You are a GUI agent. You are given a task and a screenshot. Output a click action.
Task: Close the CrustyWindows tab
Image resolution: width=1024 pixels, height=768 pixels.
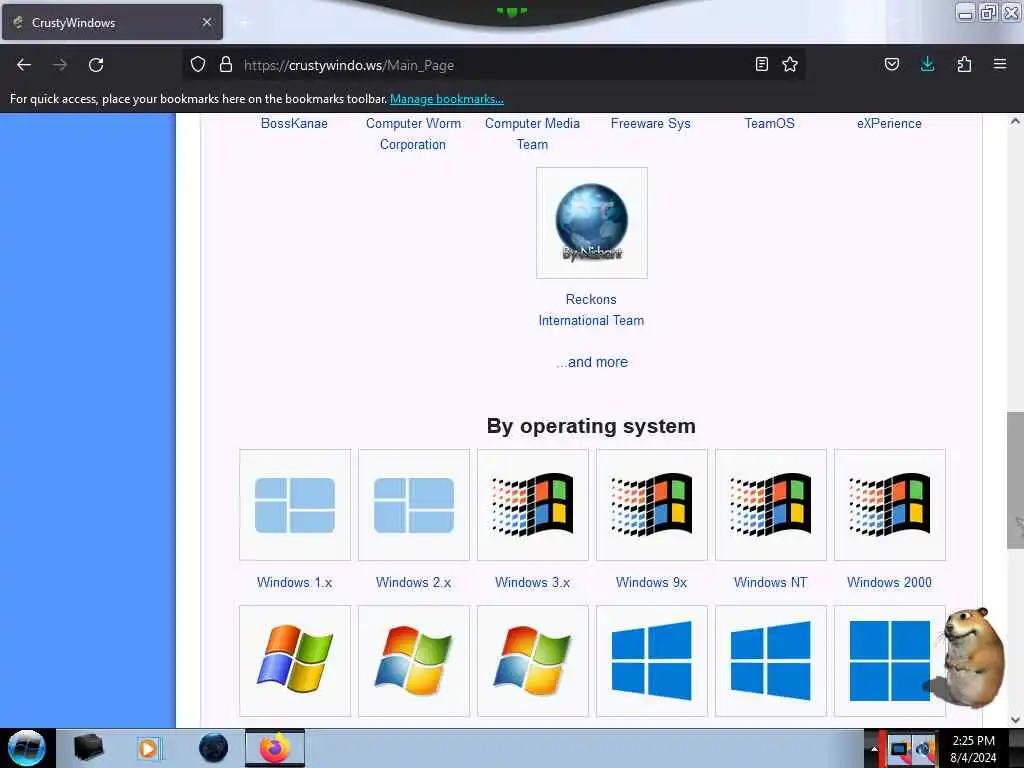[207, 22]
